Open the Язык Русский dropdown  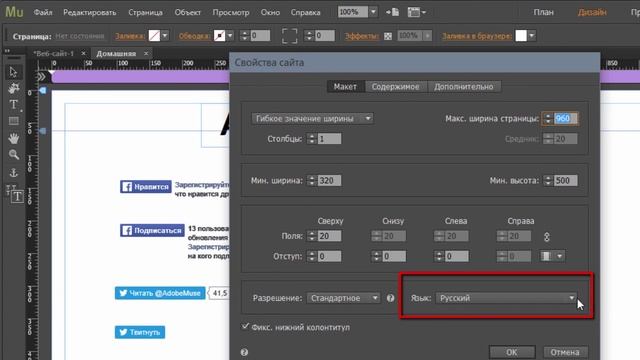tap(507, 298)
